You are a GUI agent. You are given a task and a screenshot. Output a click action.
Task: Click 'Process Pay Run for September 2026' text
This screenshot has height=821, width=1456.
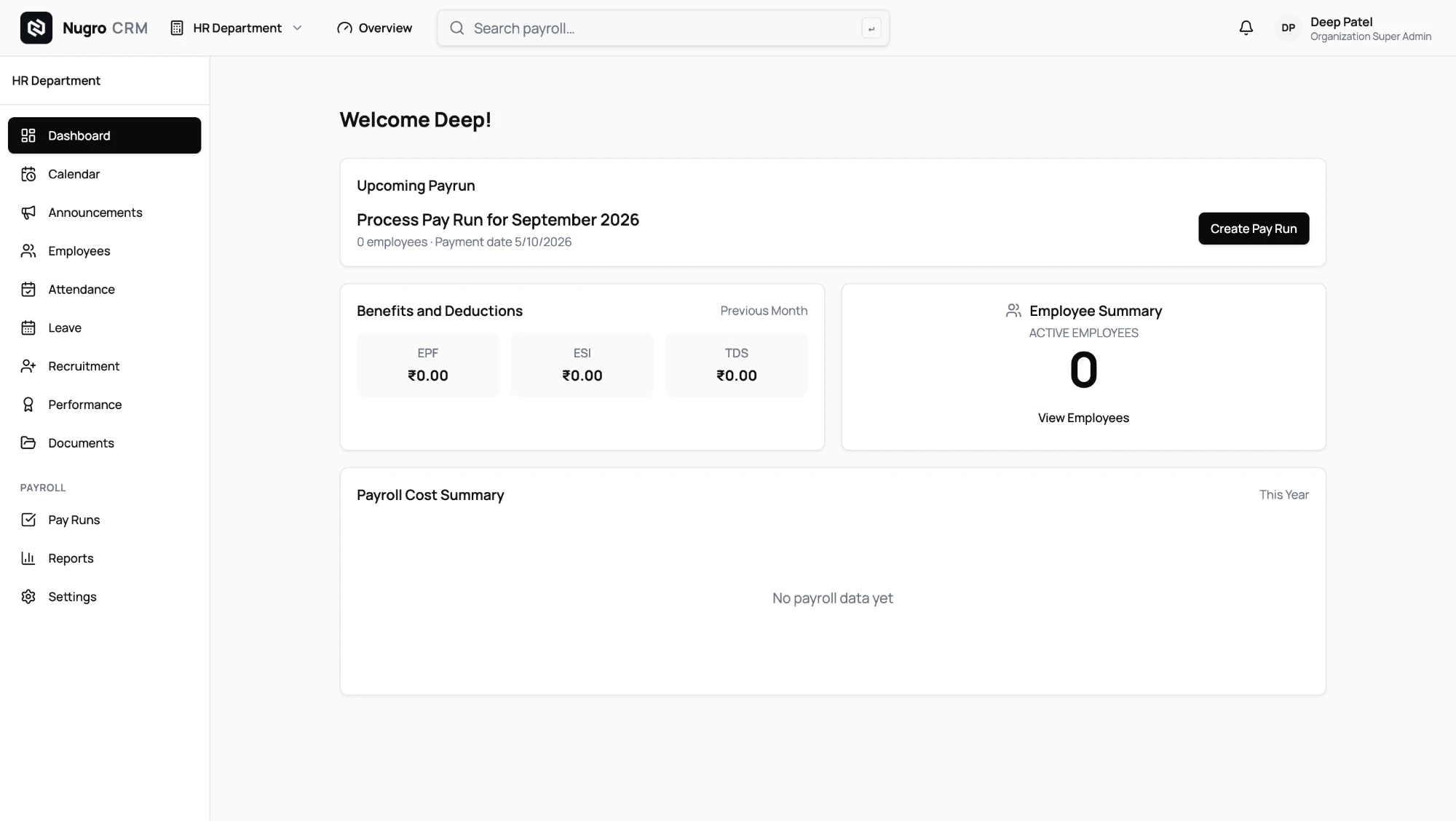coord(498,220)
